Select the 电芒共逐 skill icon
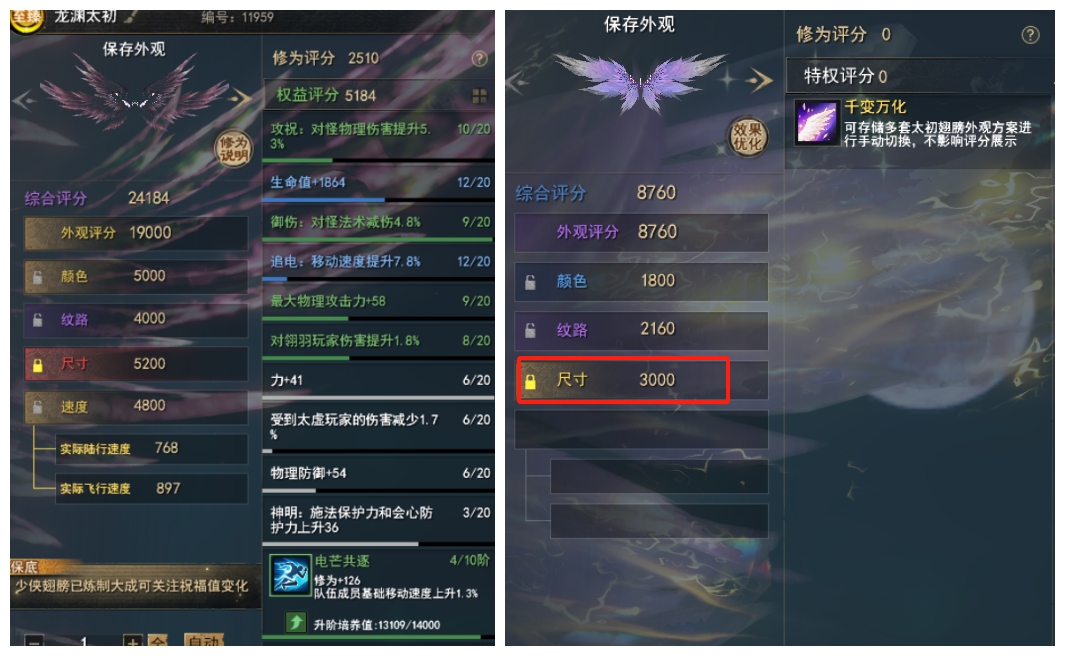Image resolution: width=1065 pixels, height=656 pixels. 290,575
